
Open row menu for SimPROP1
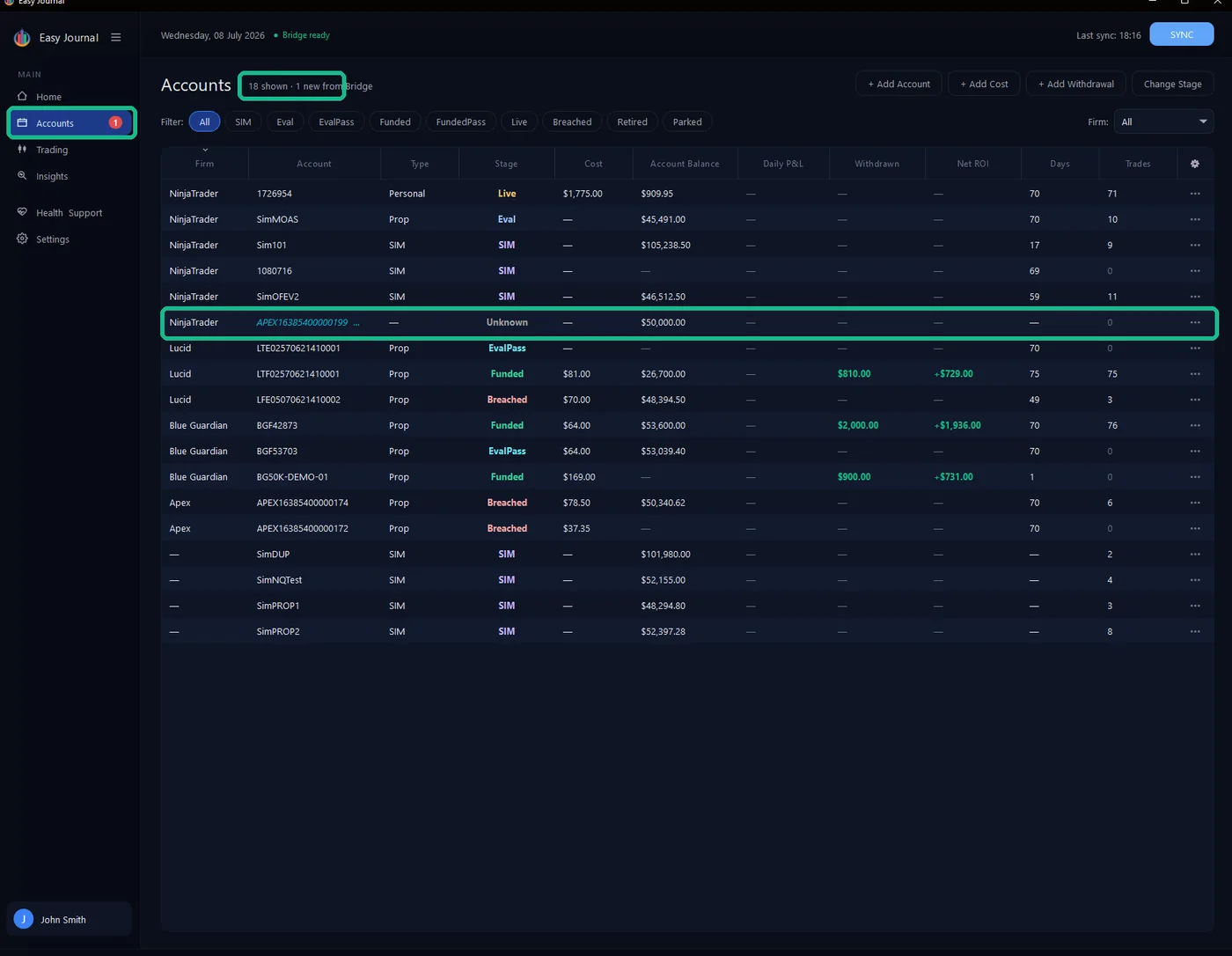(1194, 606)
